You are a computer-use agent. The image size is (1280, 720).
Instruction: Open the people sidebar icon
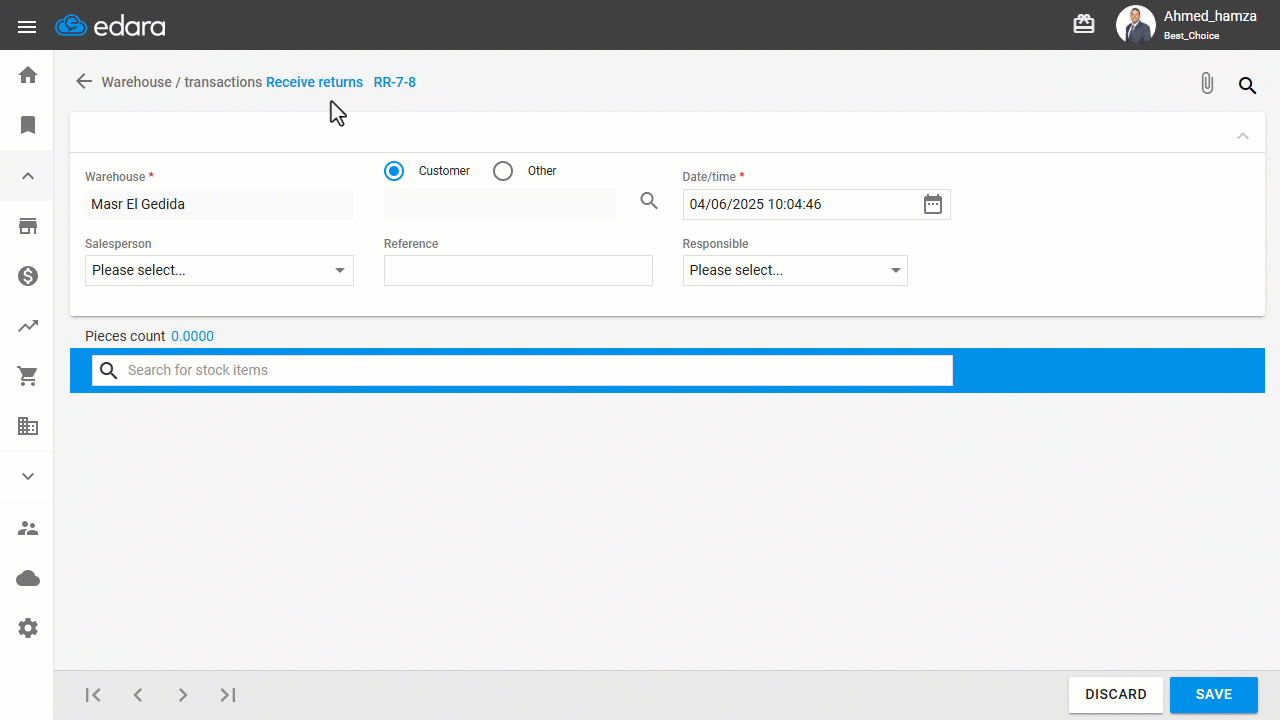(28, 528)
